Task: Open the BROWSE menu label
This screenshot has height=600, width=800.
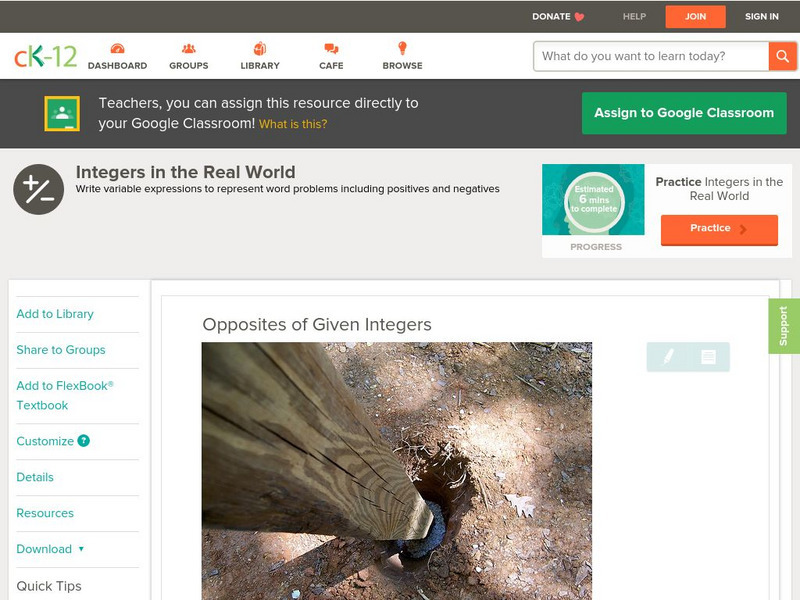Action: [x=403, y=65]
